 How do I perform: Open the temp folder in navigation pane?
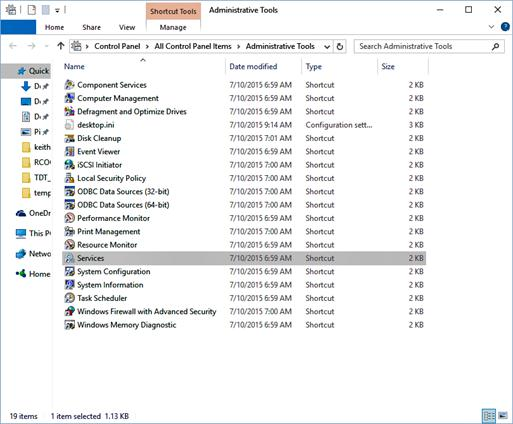[x=36, y=193]
